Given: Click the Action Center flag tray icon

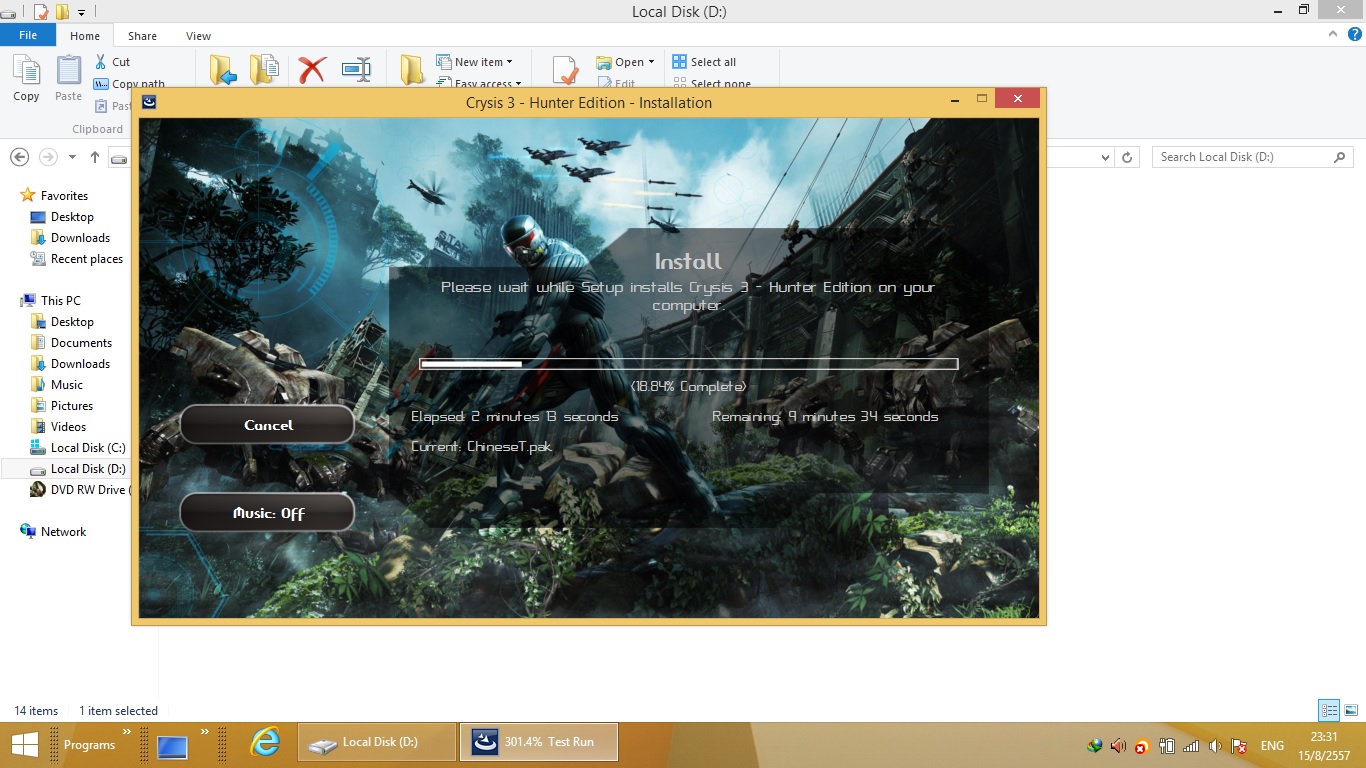Looking at the screenshot, I should point(1238,746).
